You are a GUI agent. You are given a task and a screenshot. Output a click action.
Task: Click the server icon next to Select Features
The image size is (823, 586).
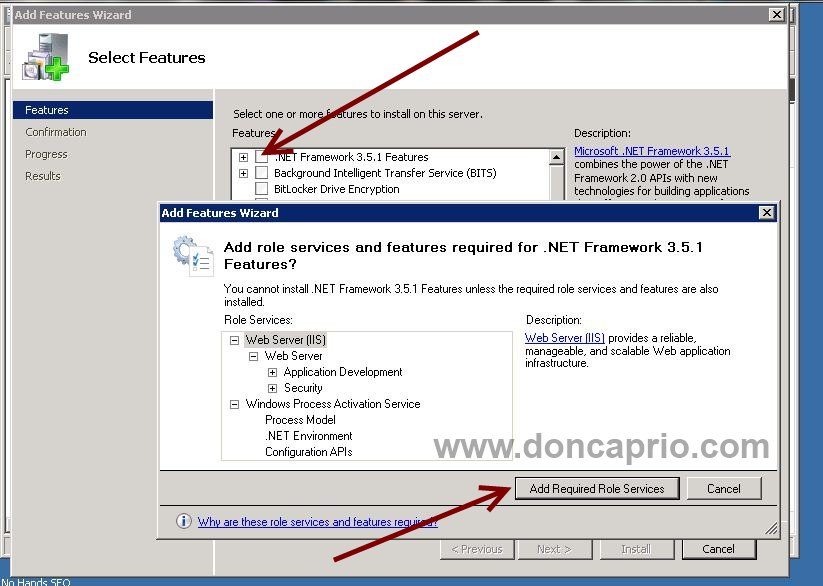click(x=46, y=57)
